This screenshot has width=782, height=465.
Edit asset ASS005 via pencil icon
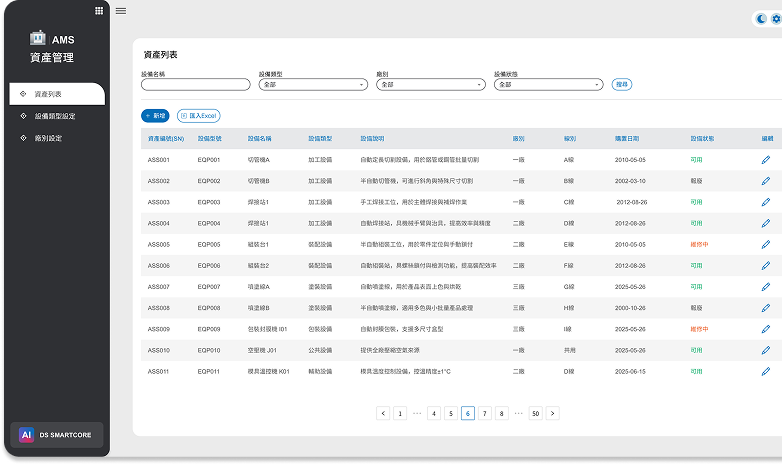tap(766, 244)
